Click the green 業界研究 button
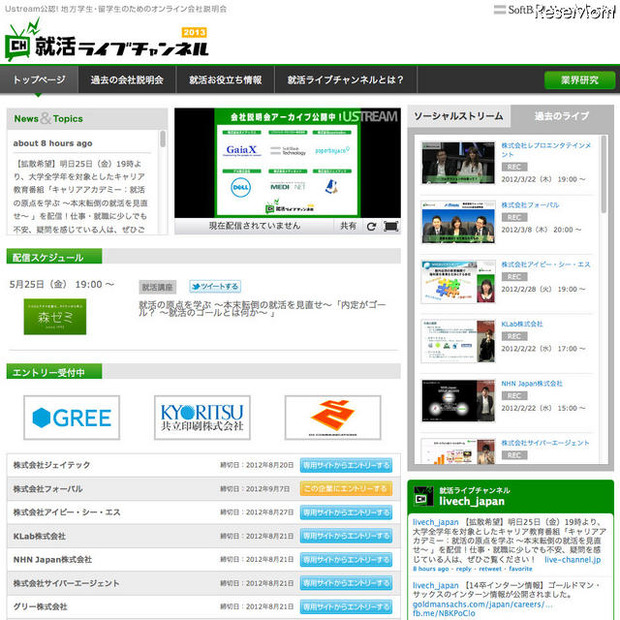620x620 pixels. click(580, 80)
